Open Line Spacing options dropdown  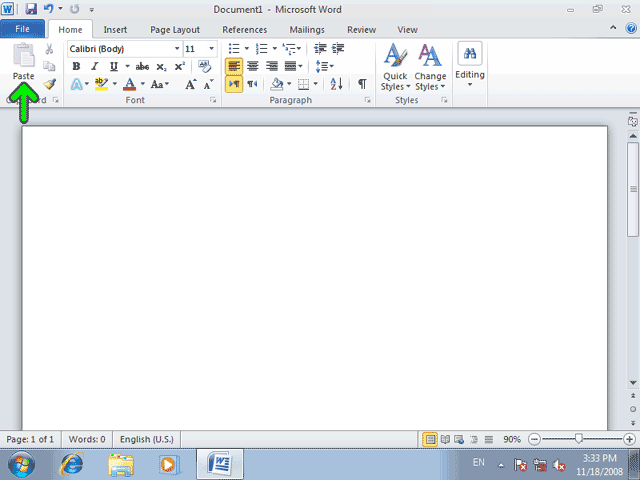(325, 66)
